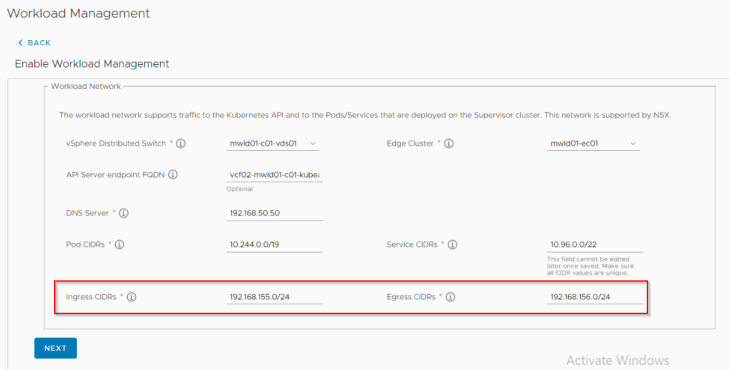
Task: Open Ingress CIDRs info tooltip
Action: [132, 296]
